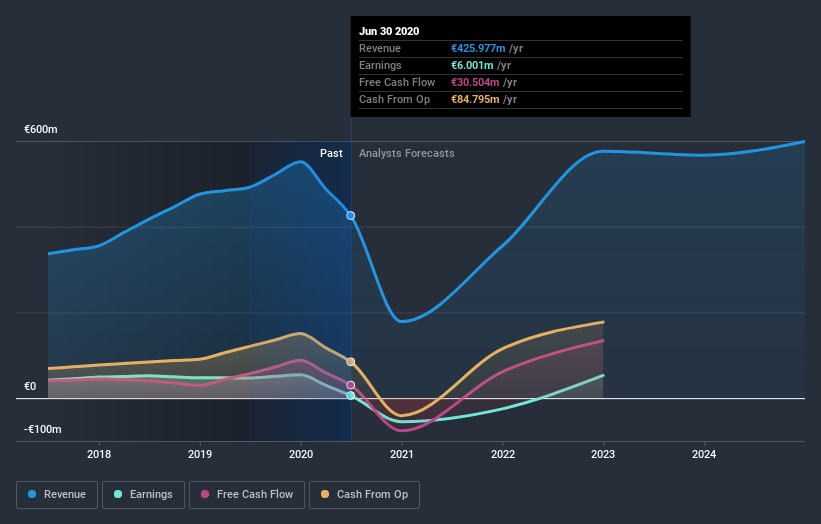Toggle the Cash From Op legend button
This screenshot has height=524, width=821.
(x=364, y=495)
